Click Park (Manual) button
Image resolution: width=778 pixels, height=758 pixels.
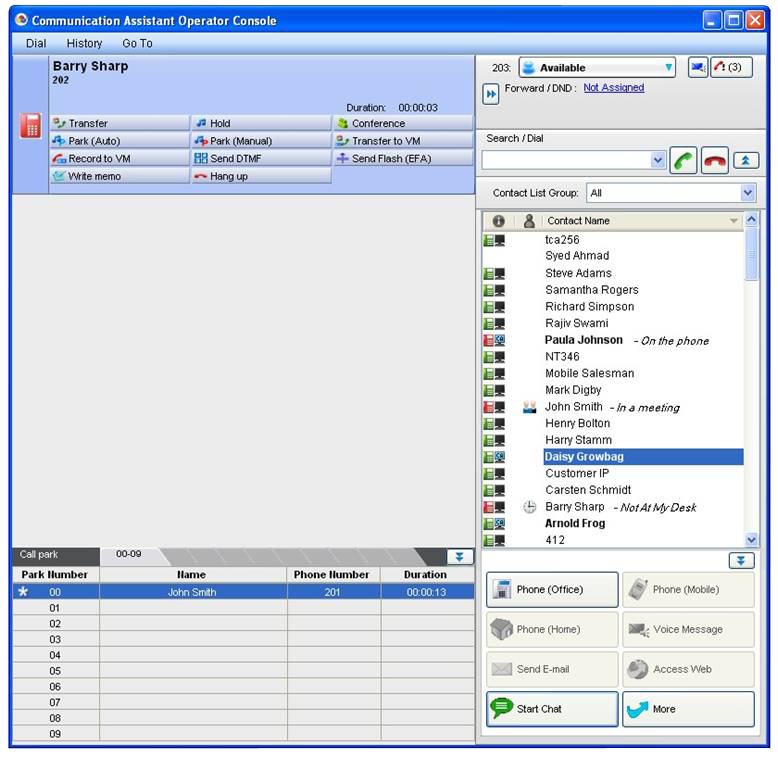[261, 141]
